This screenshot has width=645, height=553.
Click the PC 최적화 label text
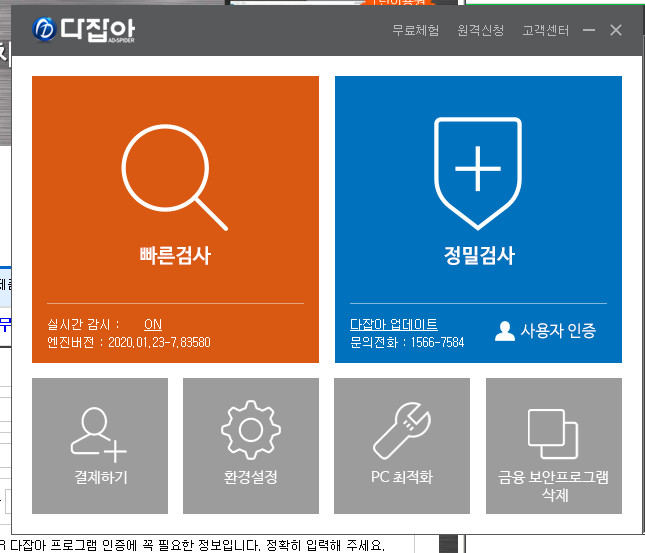402,477
